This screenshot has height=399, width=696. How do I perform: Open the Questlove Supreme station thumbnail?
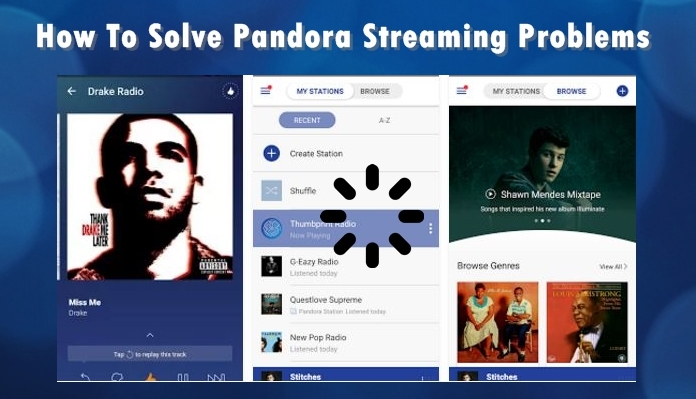[272, 304]
